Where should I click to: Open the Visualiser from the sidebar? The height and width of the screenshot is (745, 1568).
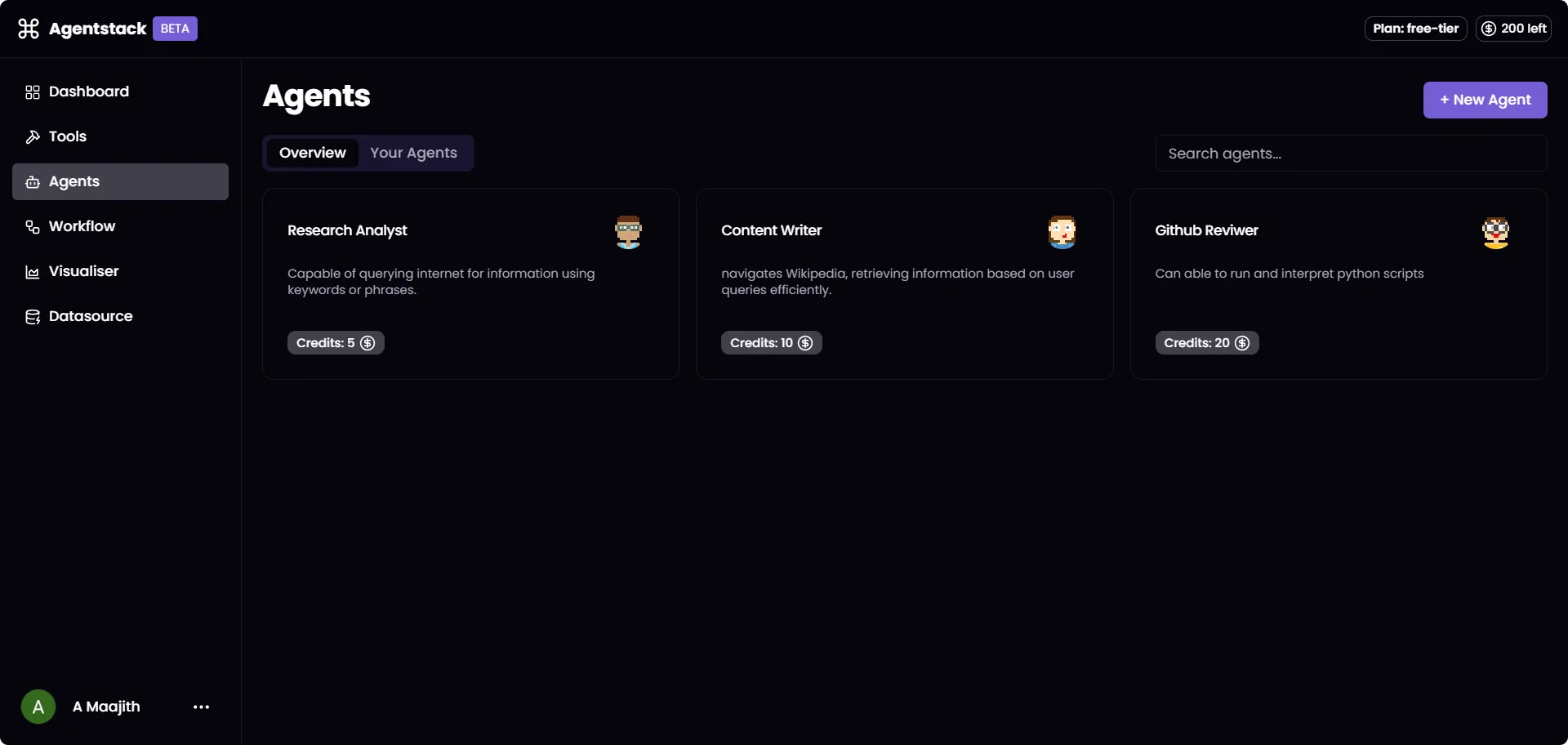point(82,271)
